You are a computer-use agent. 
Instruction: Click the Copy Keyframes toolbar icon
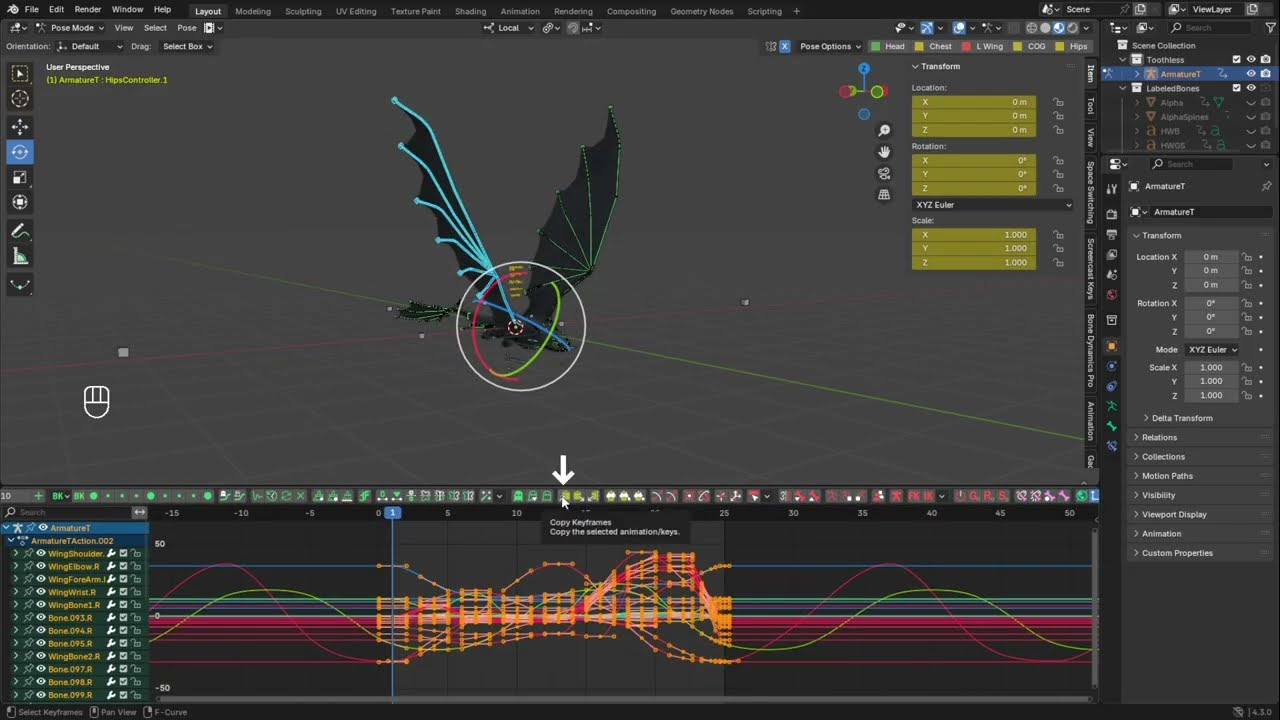point(565,496)
